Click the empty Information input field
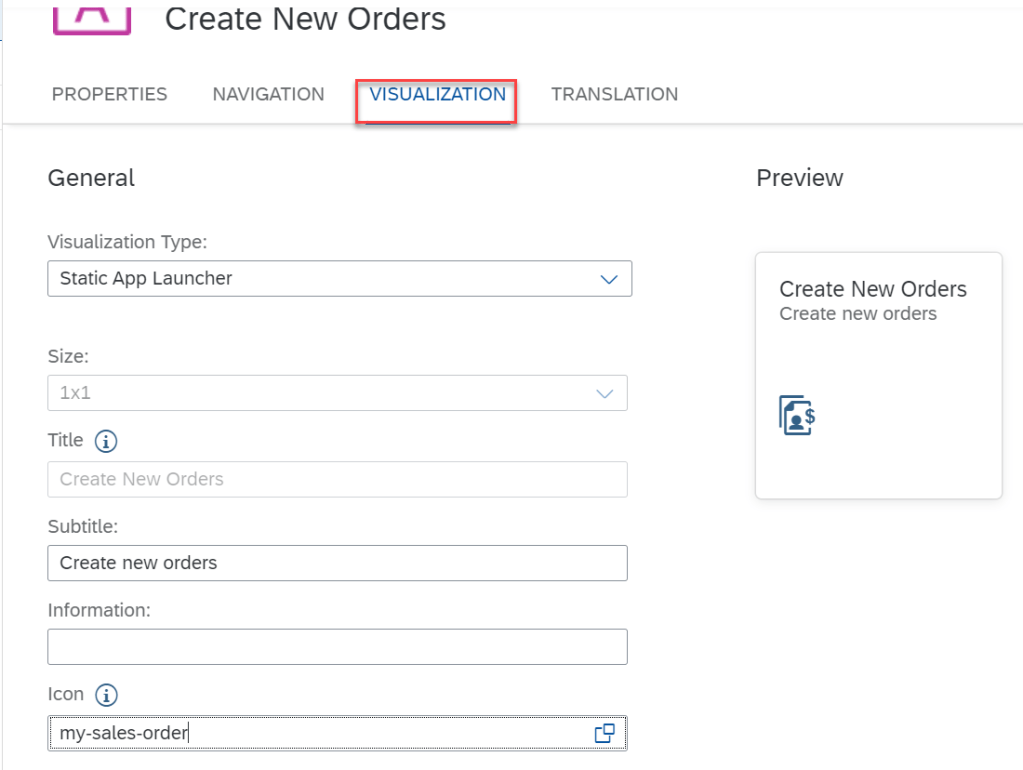 coord(336,647)
